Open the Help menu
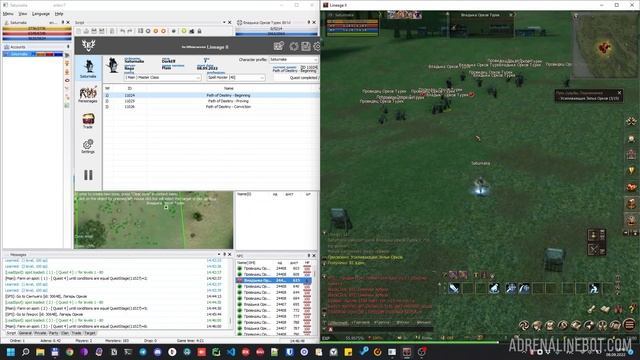The height and width of the screenshot is (360, 640). (x=59, y=14)
